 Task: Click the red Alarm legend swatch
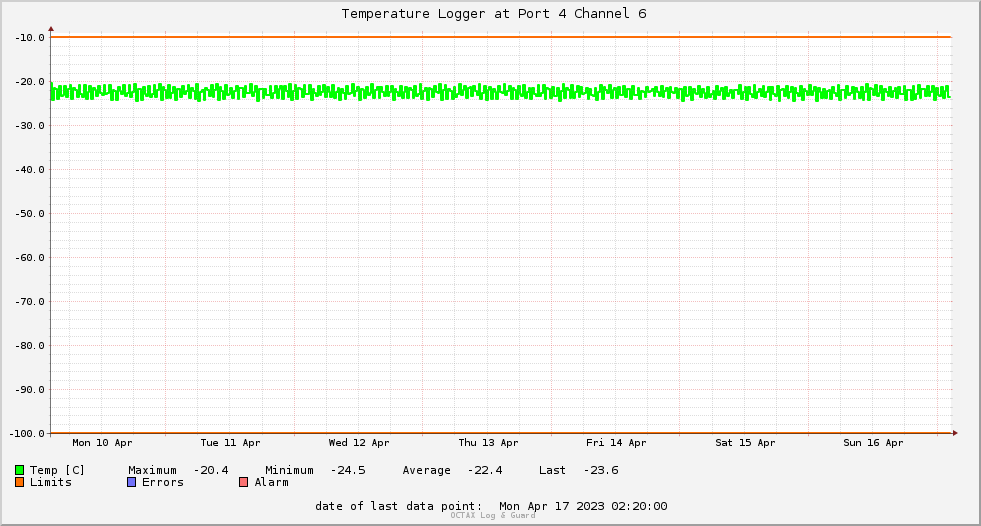pyautogui.click(x=243, y=482)
